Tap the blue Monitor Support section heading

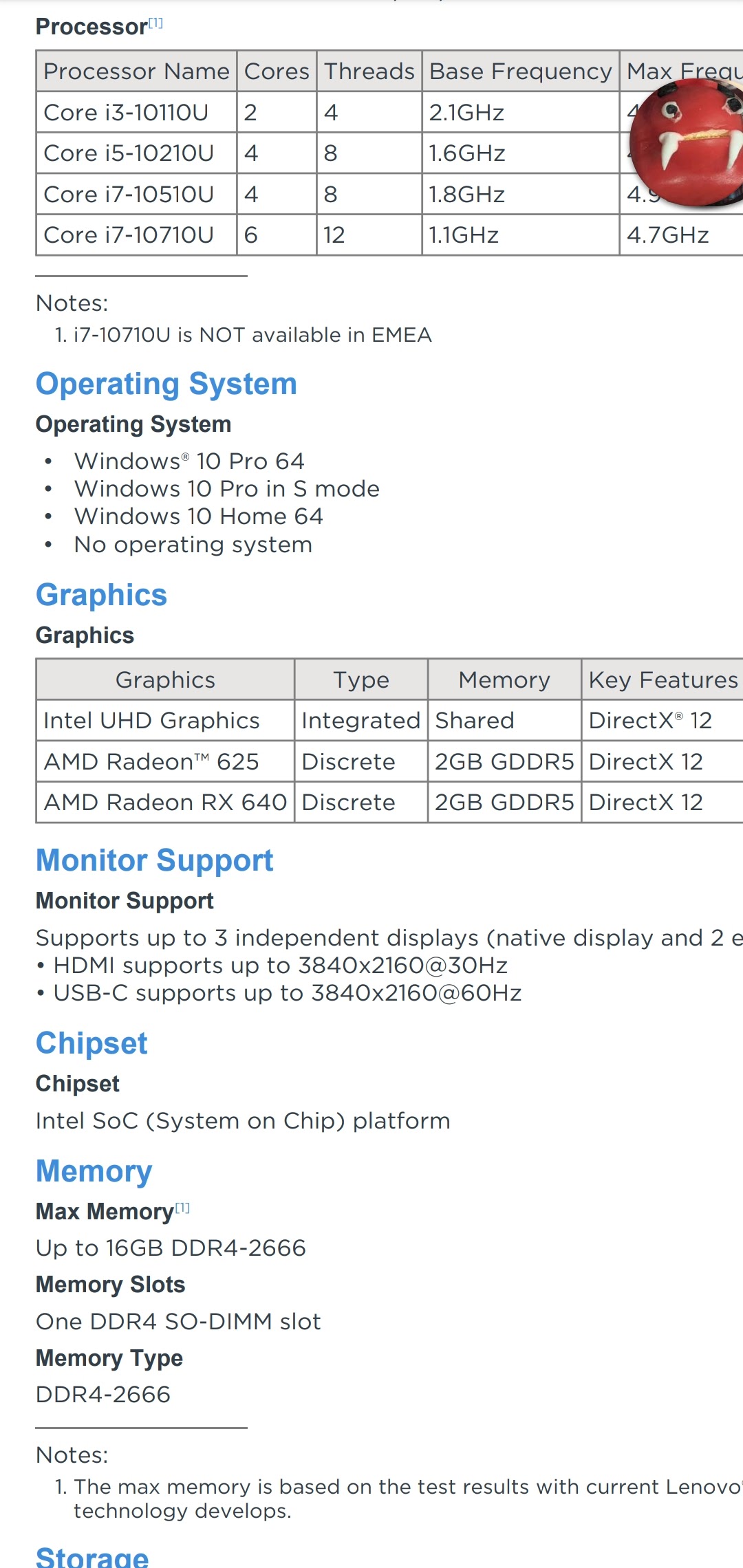point(155,860)
